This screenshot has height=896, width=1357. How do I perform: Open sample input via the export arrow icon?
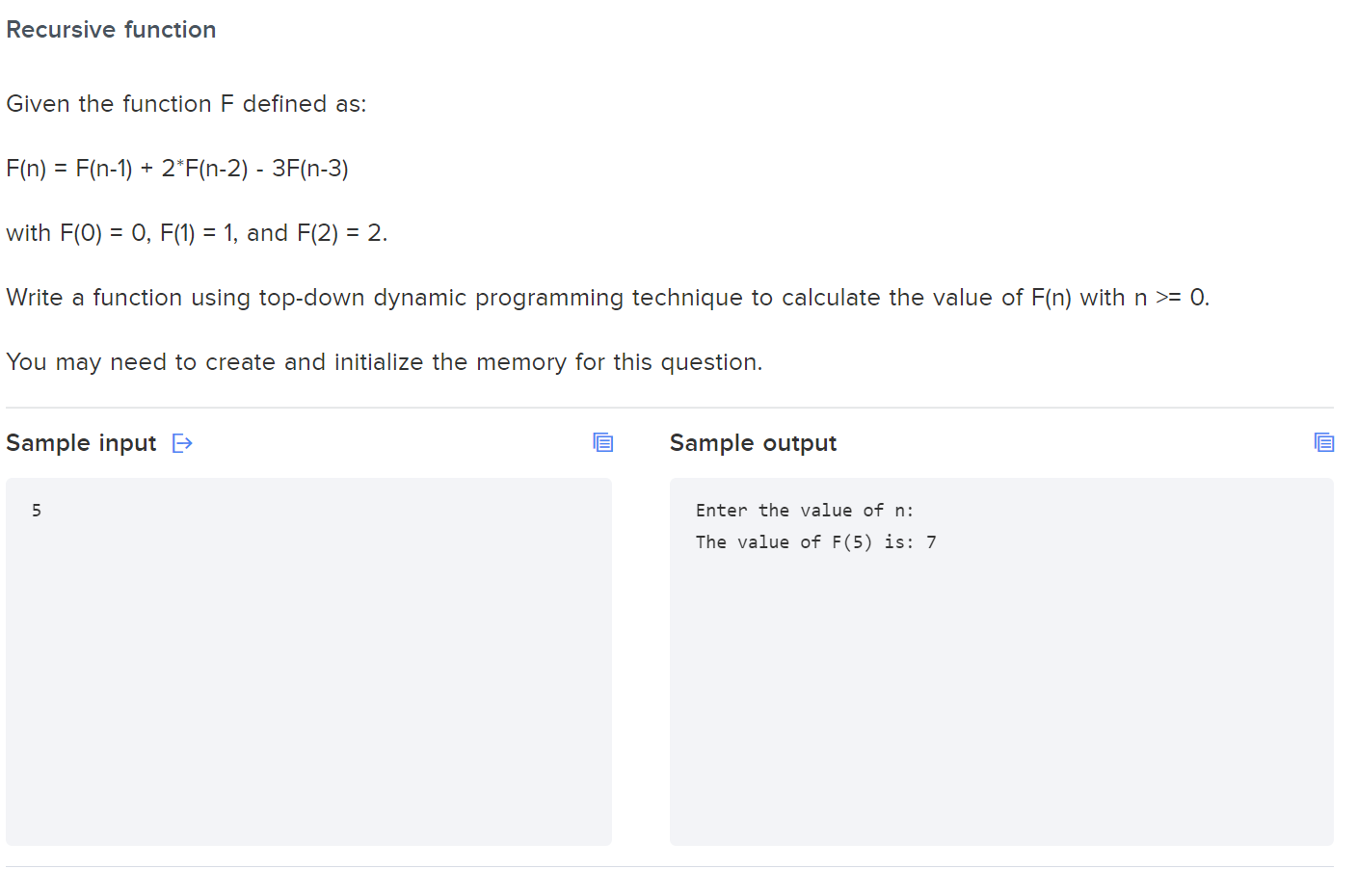pyautogui.click(x=182, y=443)
